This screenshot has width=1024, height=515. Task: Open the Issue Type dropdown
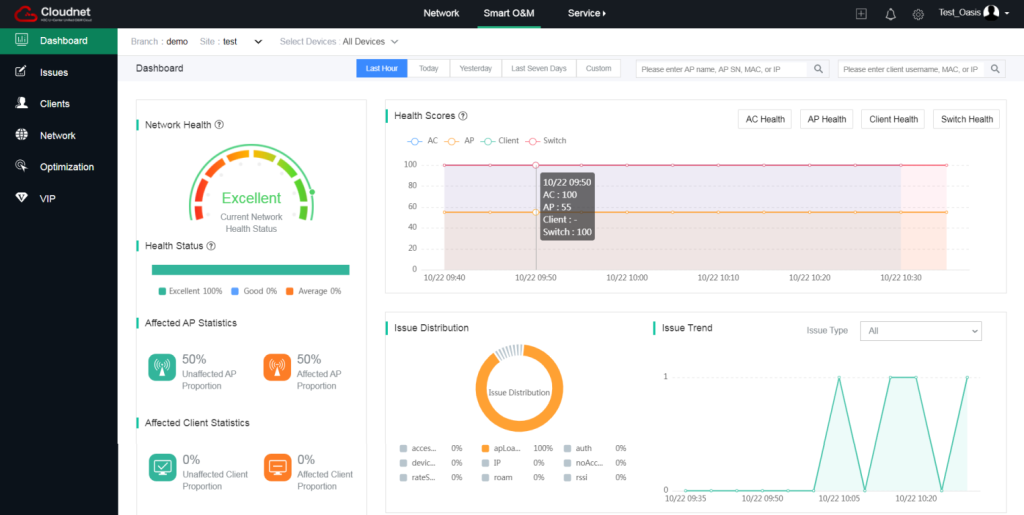pos(920,330)
